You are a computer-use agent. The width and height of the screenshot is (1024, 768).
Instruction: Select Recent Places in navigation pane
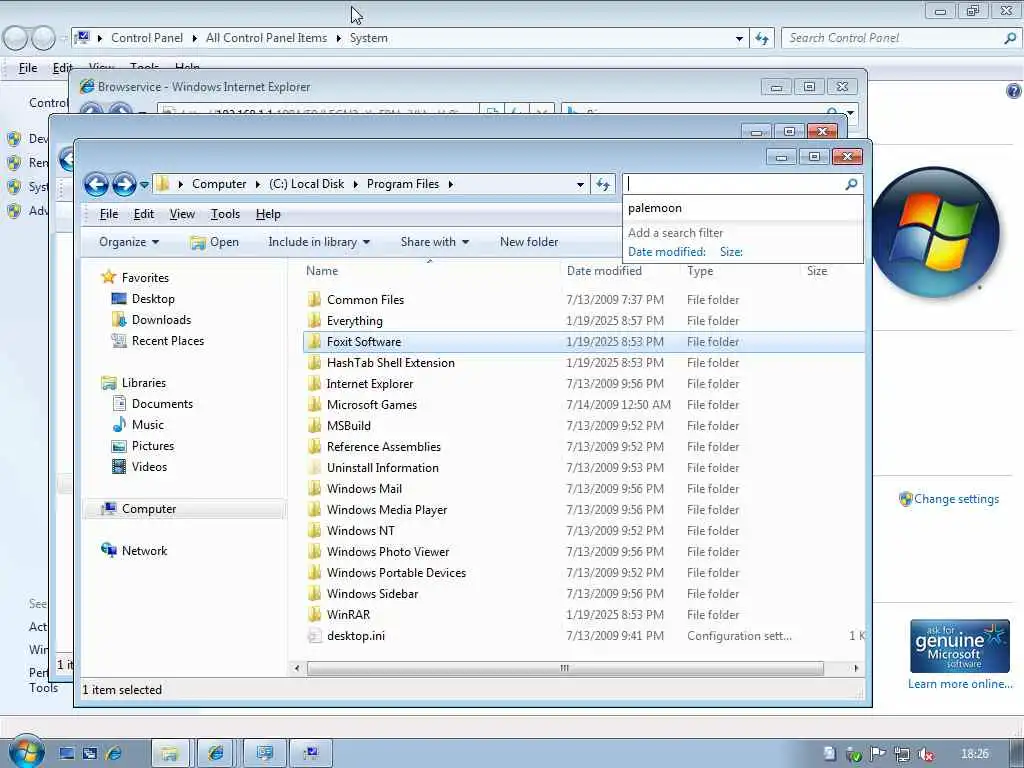click(168, 341)
